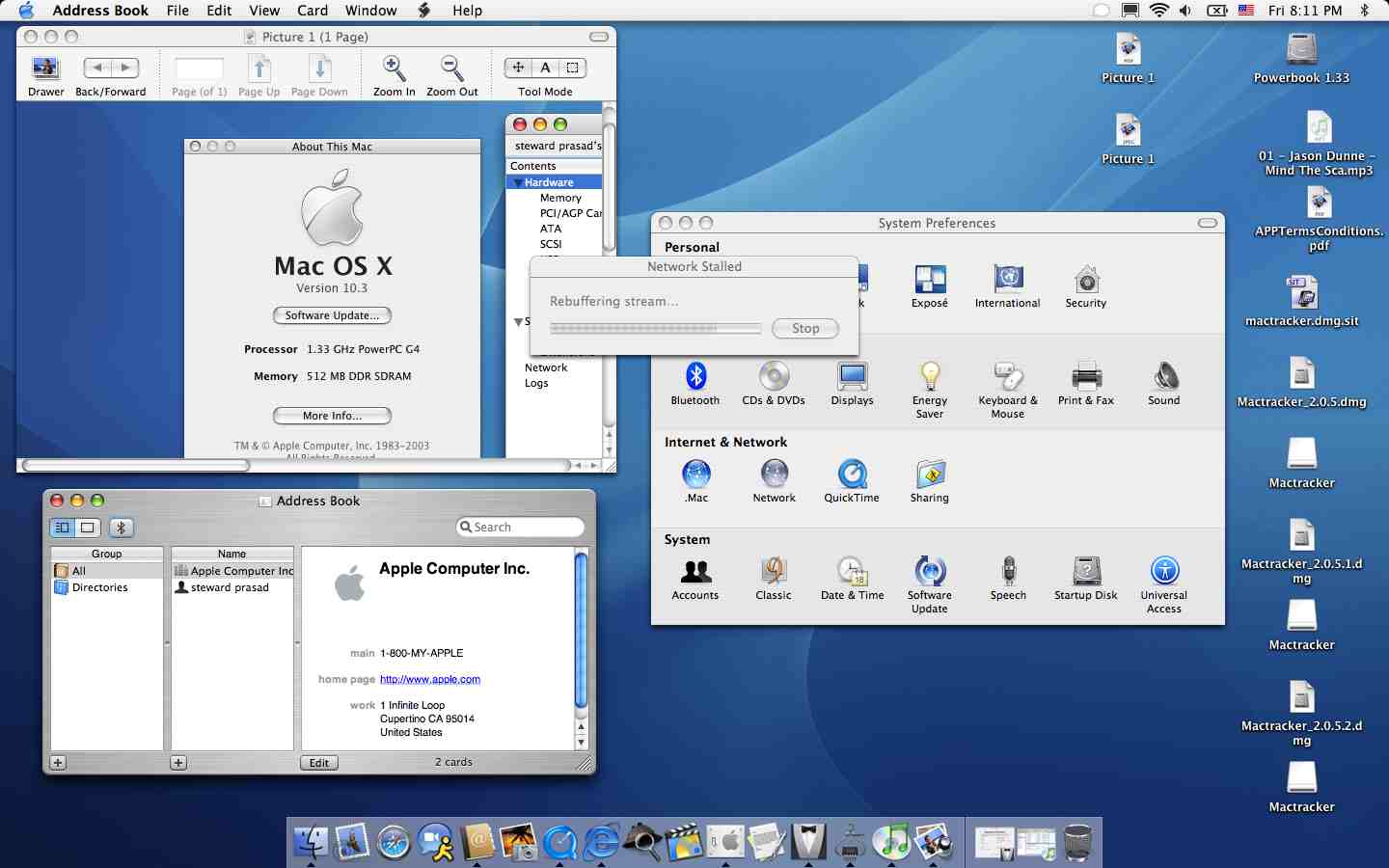Select steward prasad in the Name list
The width and height of the screenshot is (1389, 868).
pyautogui.click(x=231, y=587)
